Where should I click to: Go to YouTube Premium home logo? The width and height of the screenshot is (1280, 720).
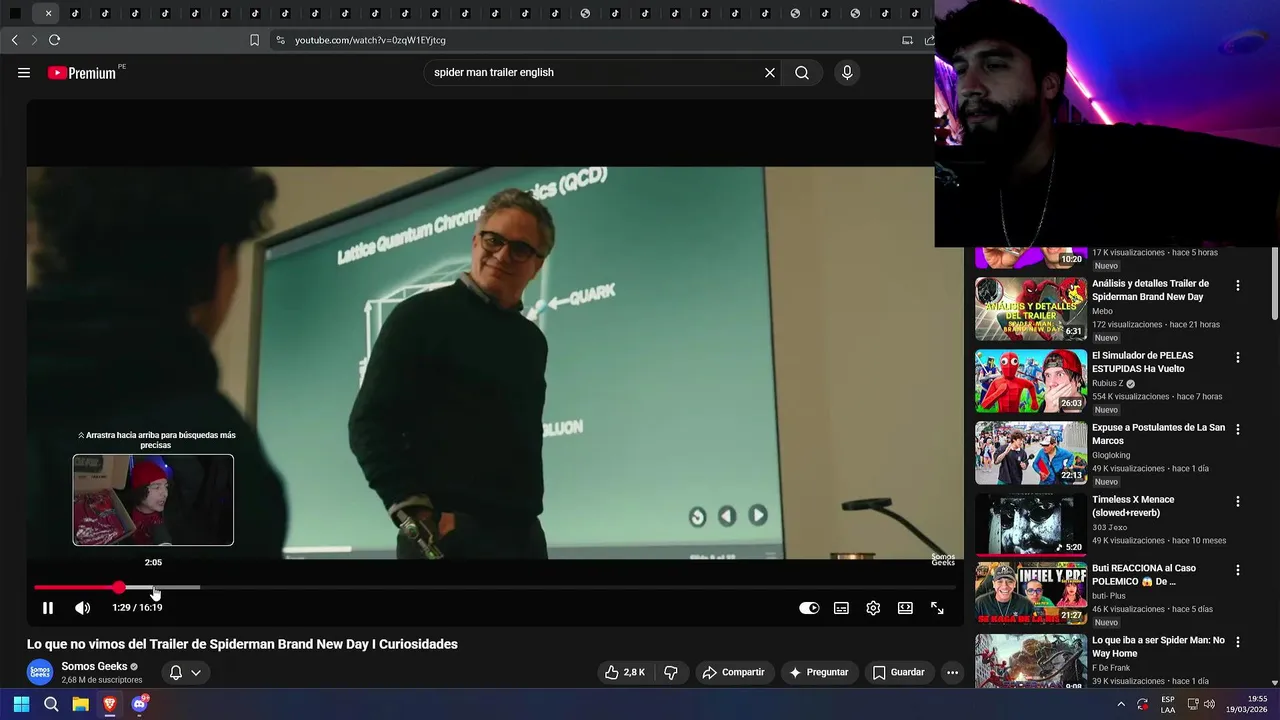click(82, 73)
